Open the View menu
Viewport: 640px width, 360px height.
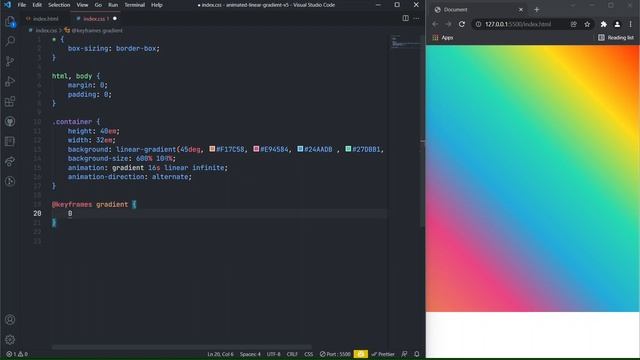point(82,5)
